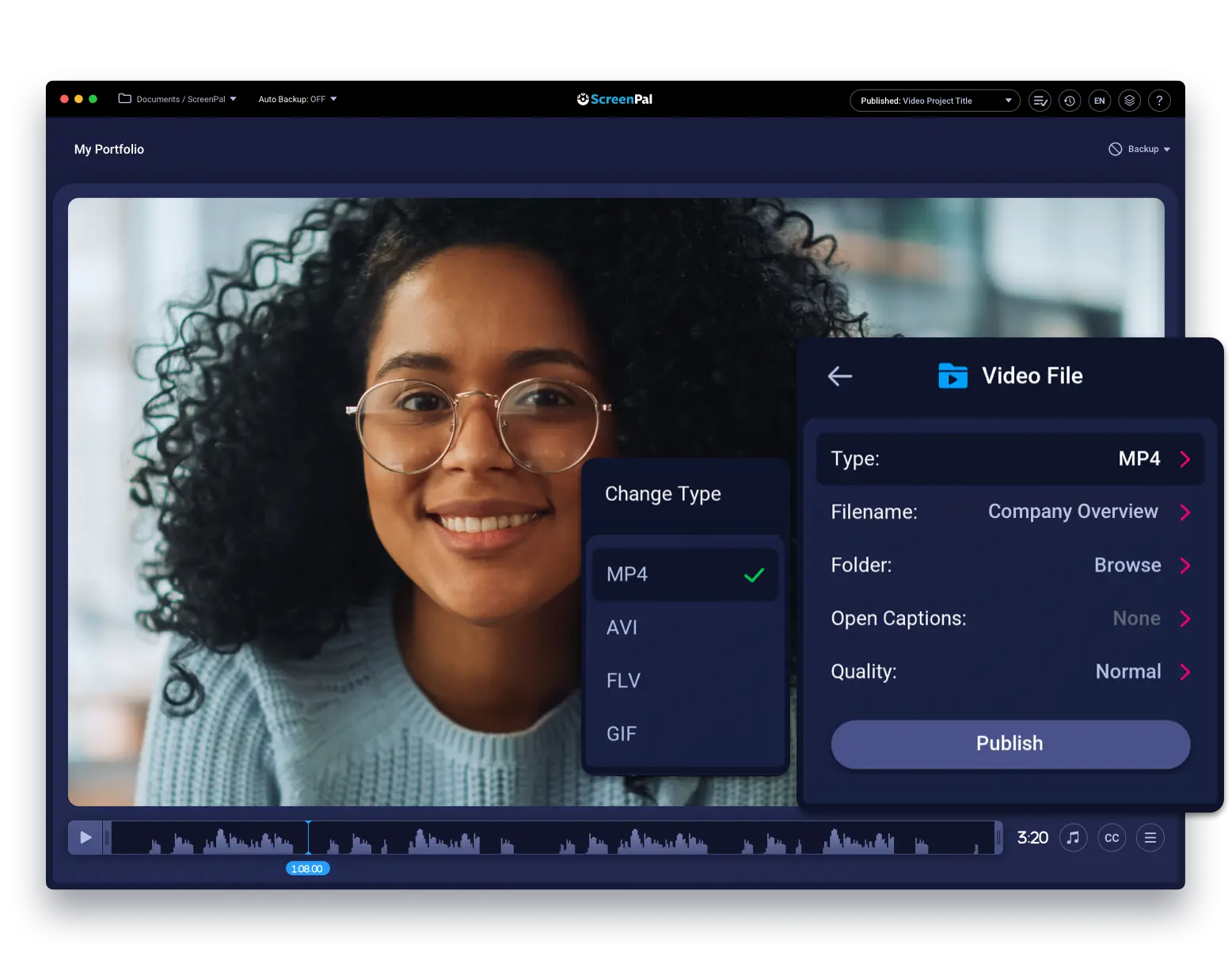This screenshot has width=1232, height=971.
Task: Click the Video File folder icon
Action: click(x=953, y=375)
